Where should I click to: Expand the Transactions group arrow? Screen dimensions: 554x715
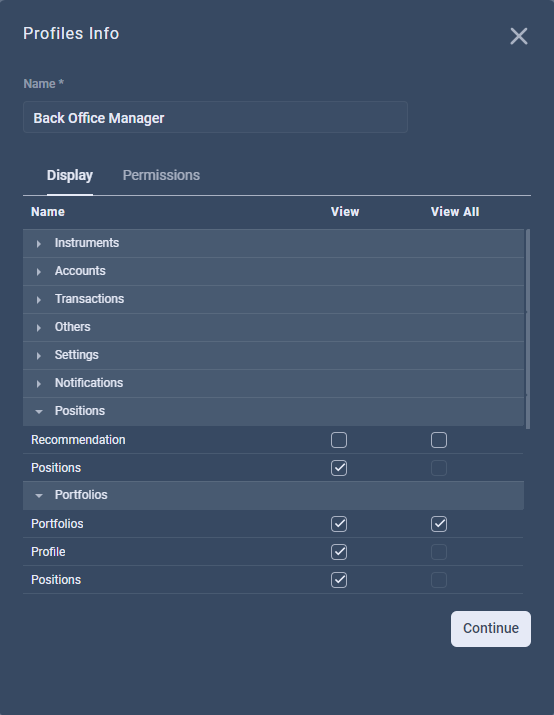pyautogui.click(x=39, y=300)
